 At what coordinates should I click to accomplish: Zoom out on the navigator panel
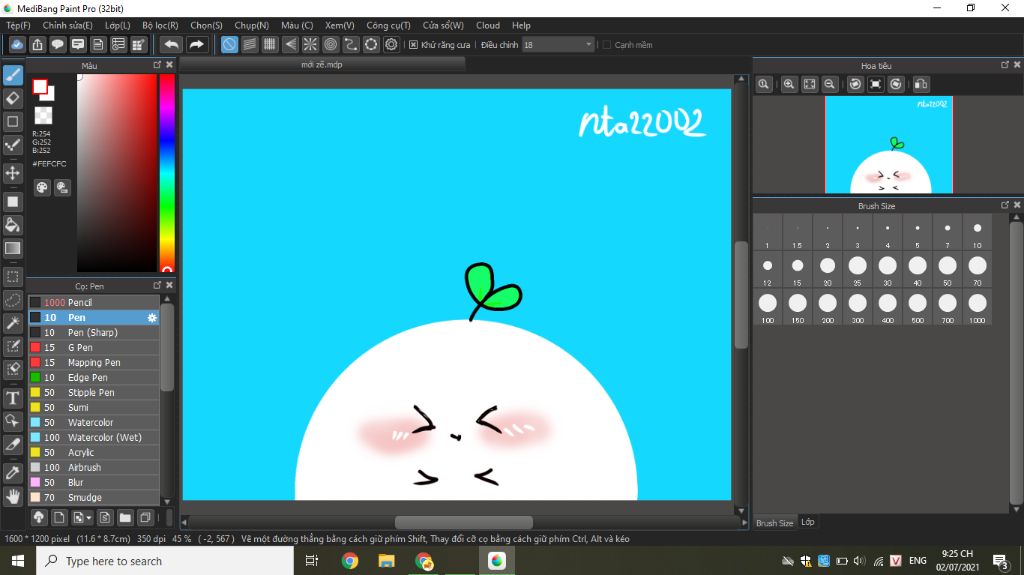coord(829,84)
